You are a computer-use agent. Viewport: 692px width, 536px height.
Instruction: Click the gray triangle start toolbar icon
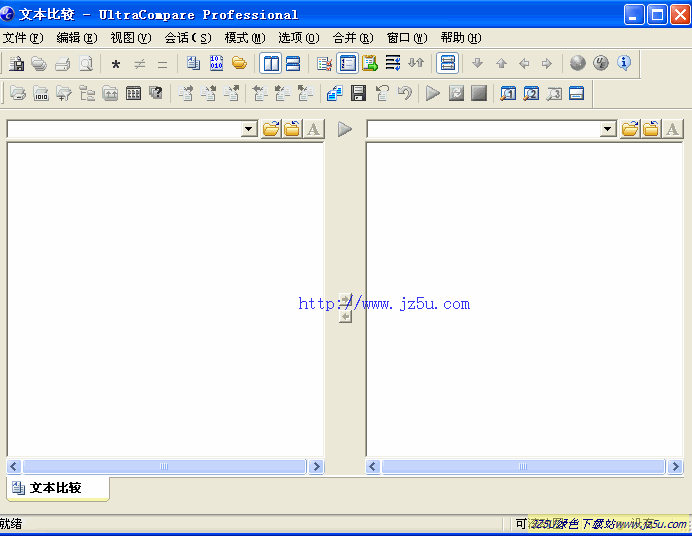click(432, 94)
